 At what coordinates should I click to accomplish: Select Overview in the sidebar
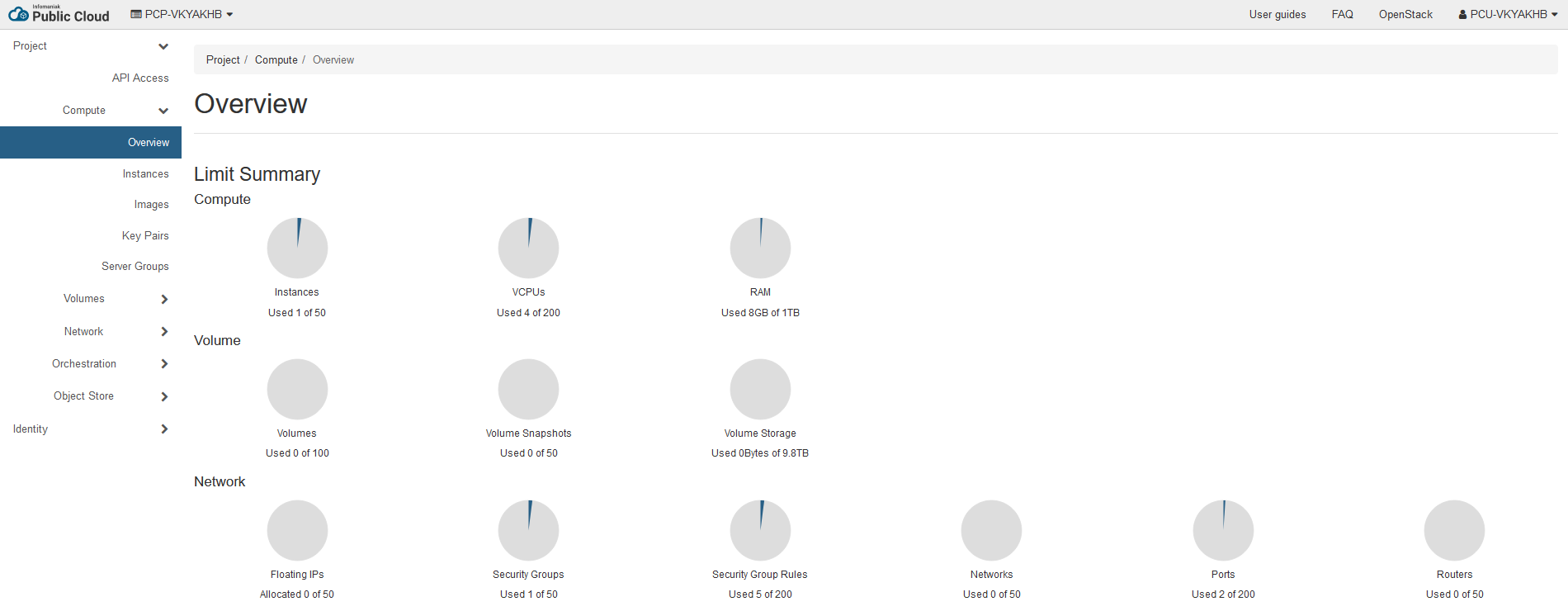pyautogui.click(x=91, y=142)
